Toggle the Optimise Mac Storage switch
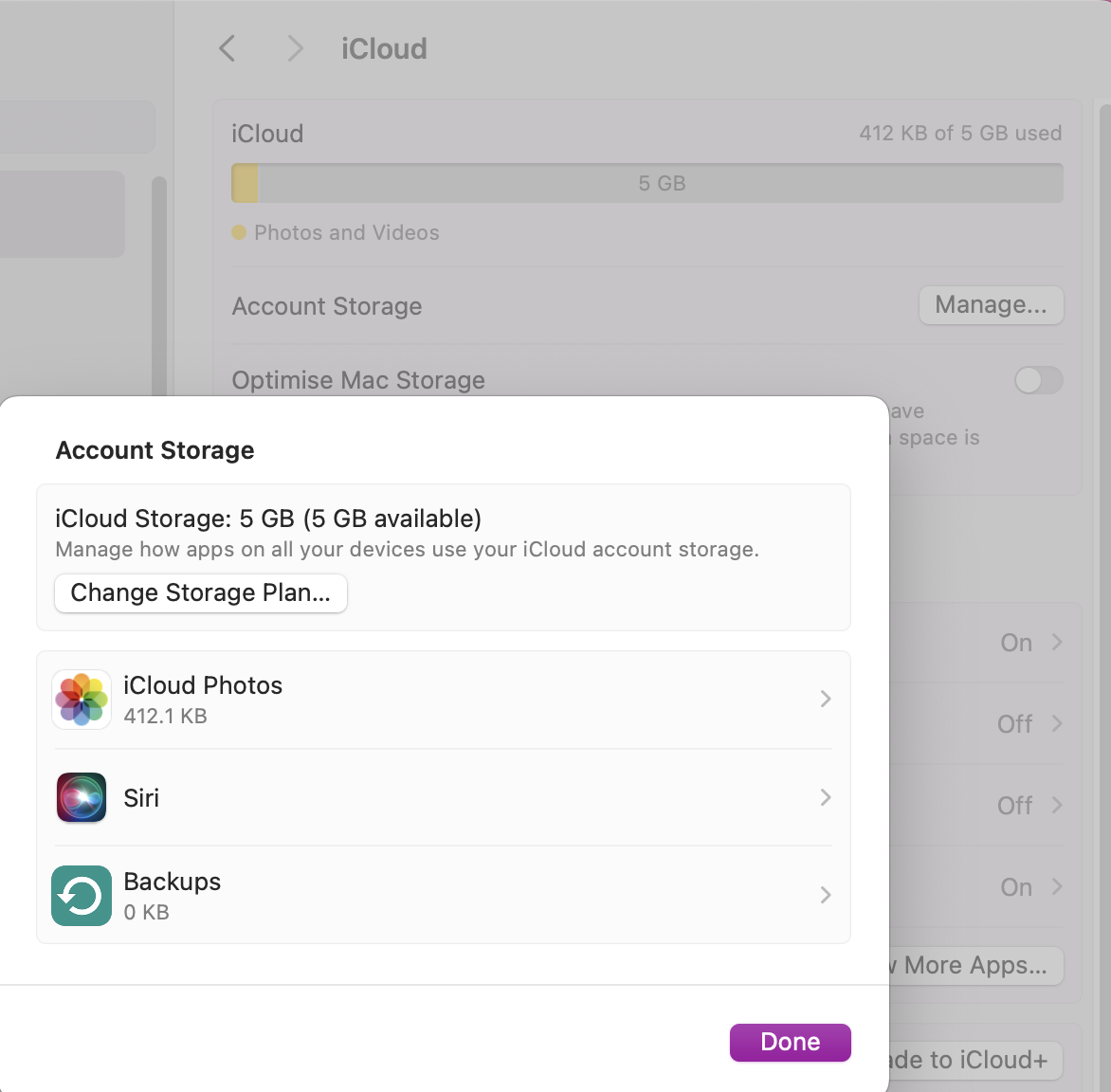Viewport: 1111px width, 1092px height. point(1039,380)
